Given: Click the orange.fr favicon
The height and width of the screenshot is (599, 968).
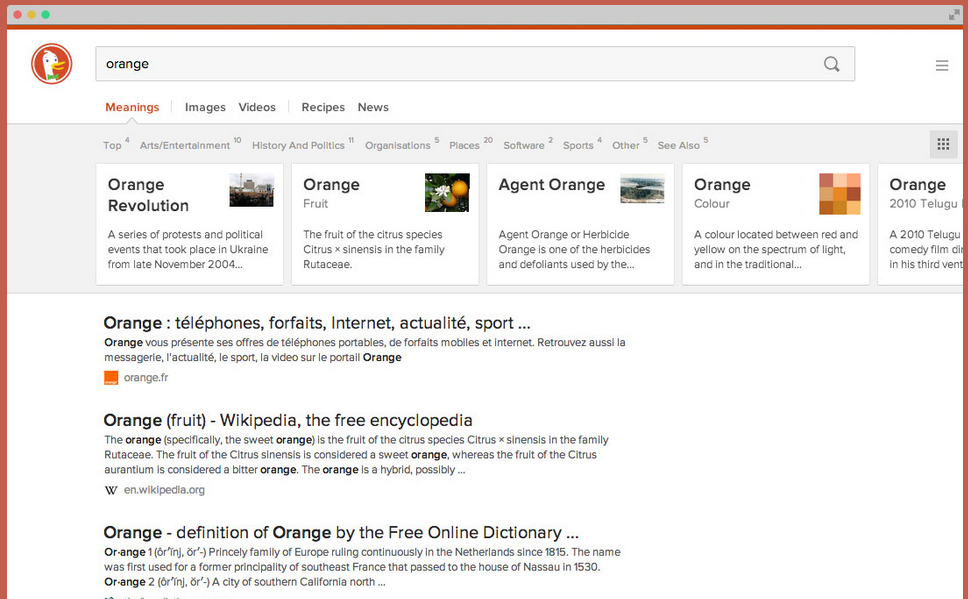Looking at the screenshot, I should [111, 378].
